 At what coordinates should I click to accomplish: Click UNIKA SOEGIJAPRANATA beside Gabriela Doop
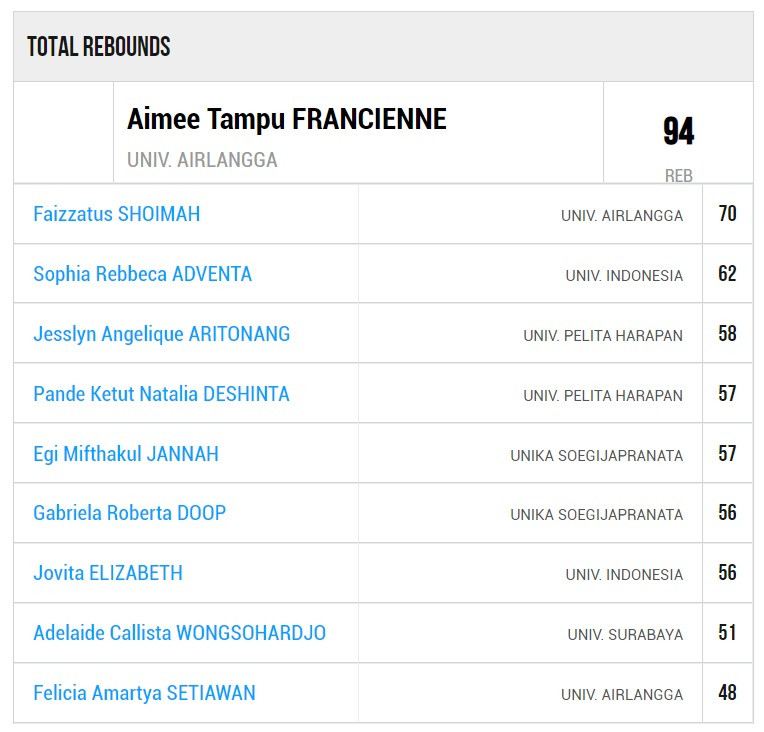pyautogui.click(x=596, y=515)
